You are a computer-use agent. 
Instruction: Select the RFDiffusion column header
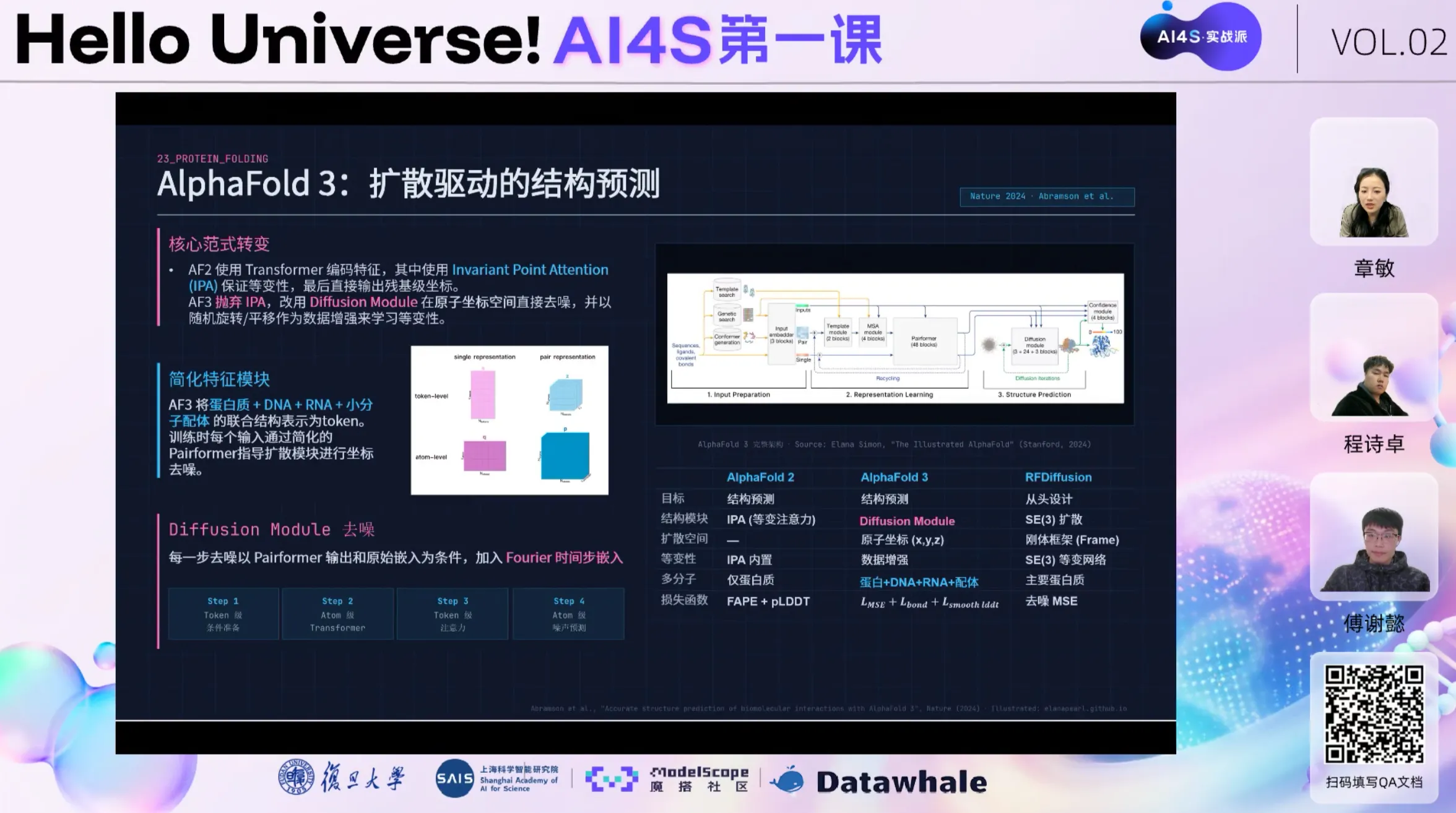pos(1058,477)
